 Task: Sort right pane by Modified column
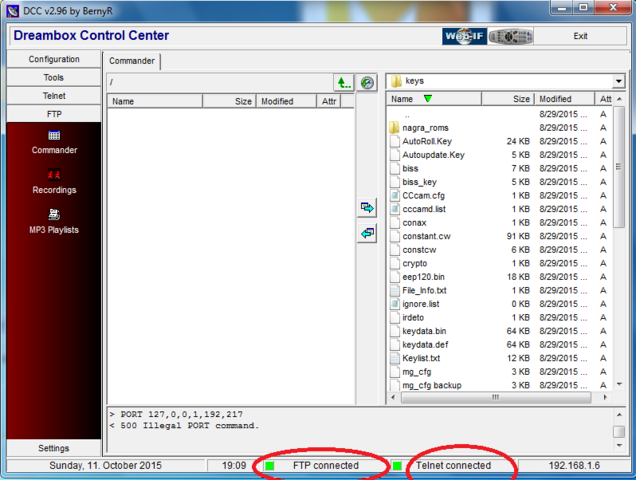pos(564,99)
